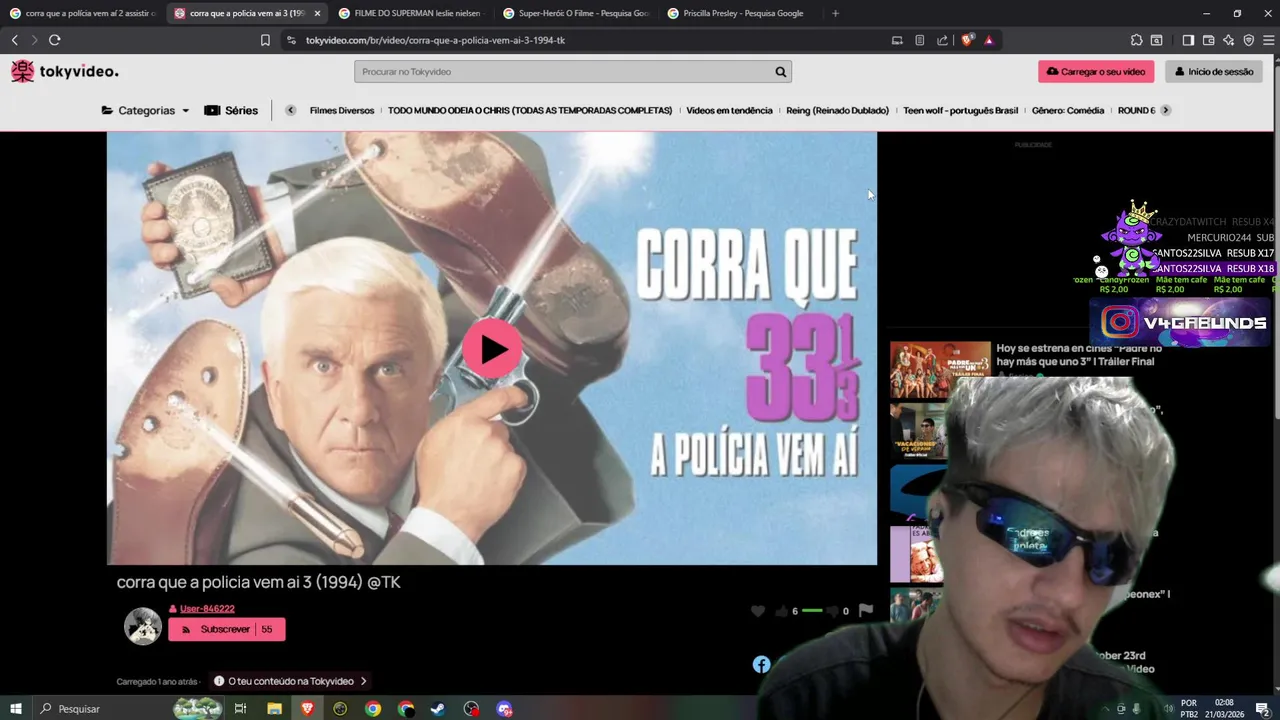This screenshot has width=1280, height=720.
Task: Expand O teu conteúdo na Tokyvideo
Action: [290, 681]
